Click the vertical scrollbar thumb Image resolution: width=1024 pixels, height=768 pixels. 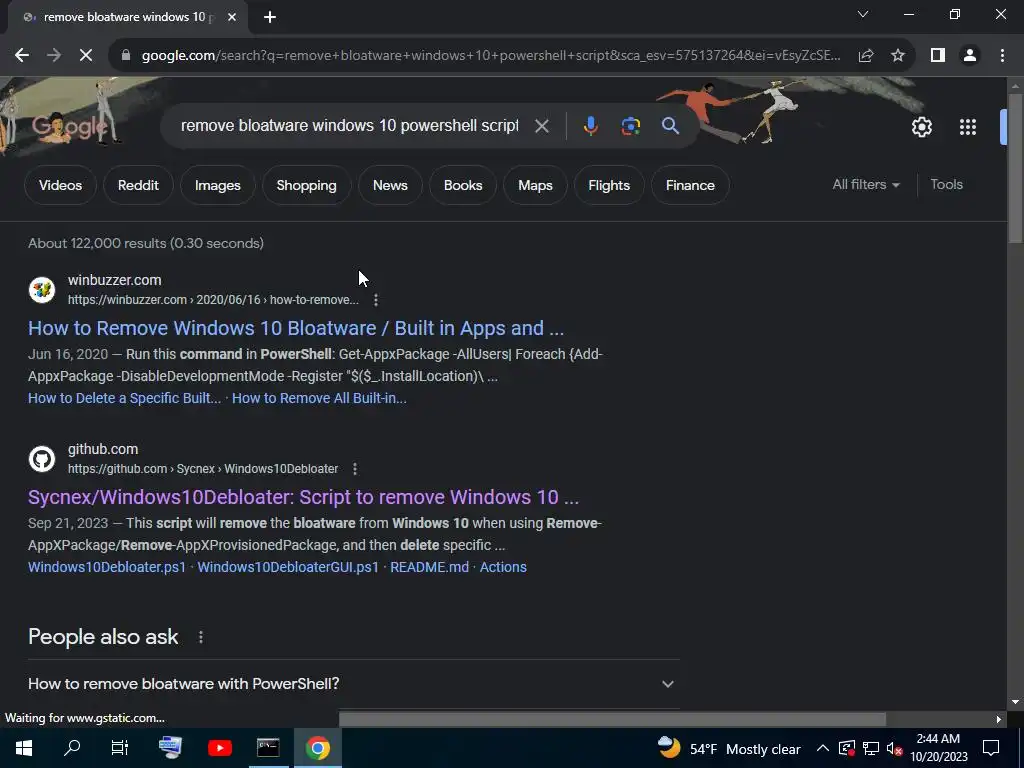[x=1016, y=168]
